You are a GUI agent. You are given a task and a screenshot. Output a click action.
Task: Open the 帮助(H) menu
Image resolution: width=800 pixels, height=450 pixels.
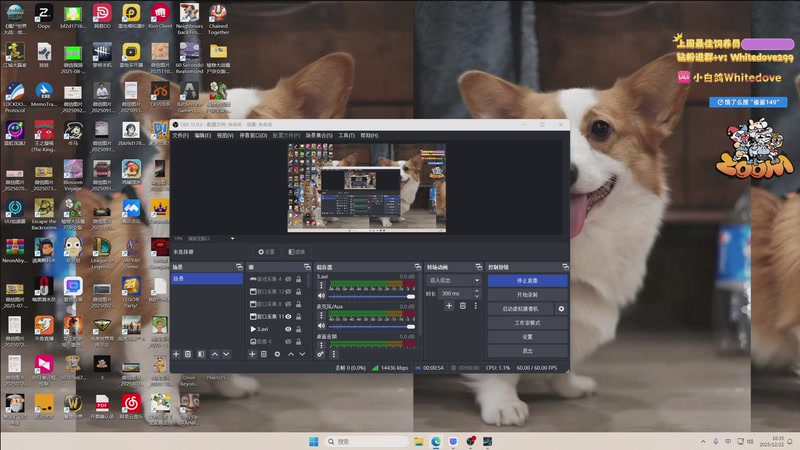click(x=369, y=135)
